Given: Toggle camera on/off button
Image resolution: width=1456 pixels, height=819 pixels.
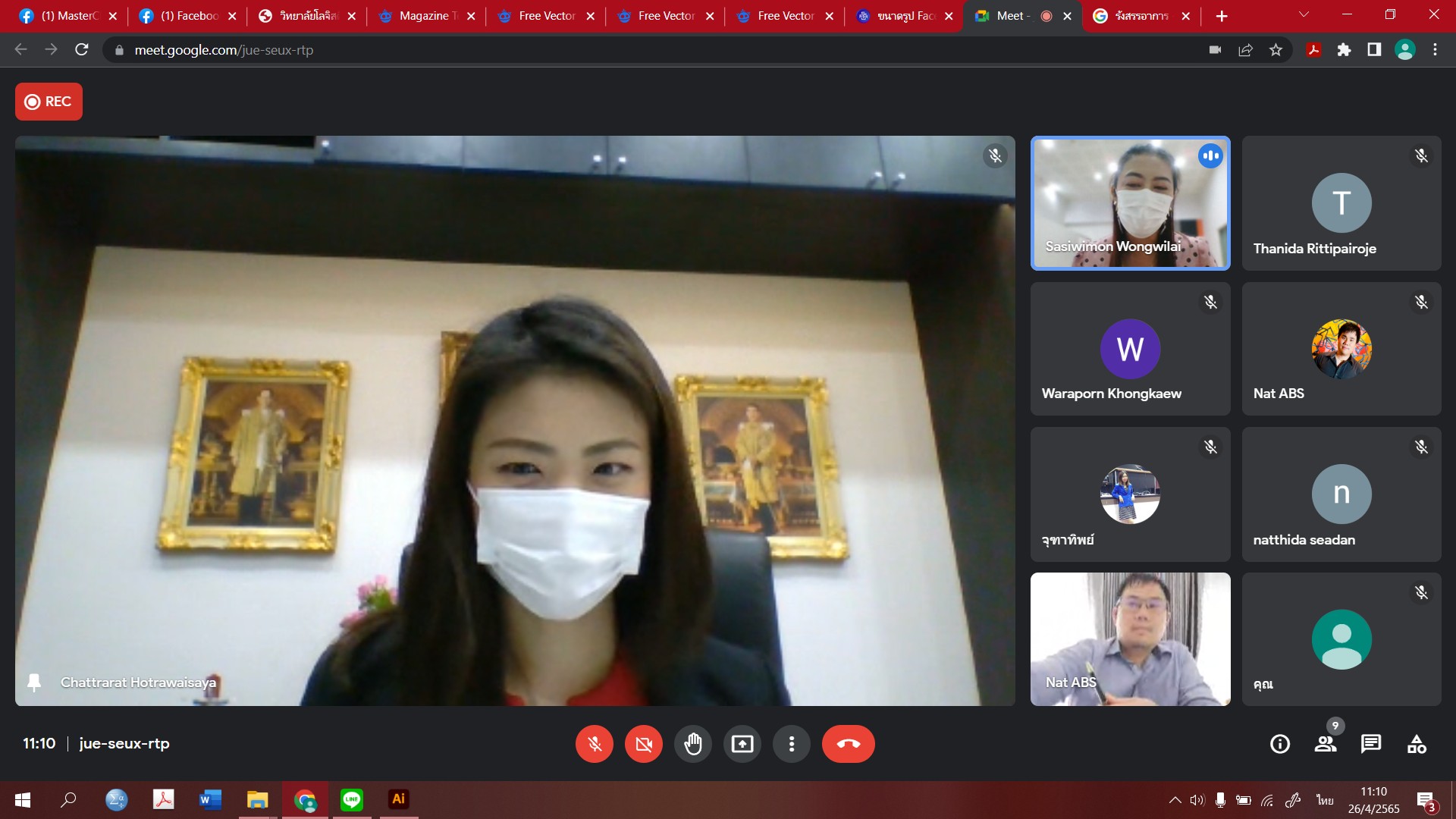Looking at the screenshot, I should [643, 744].
